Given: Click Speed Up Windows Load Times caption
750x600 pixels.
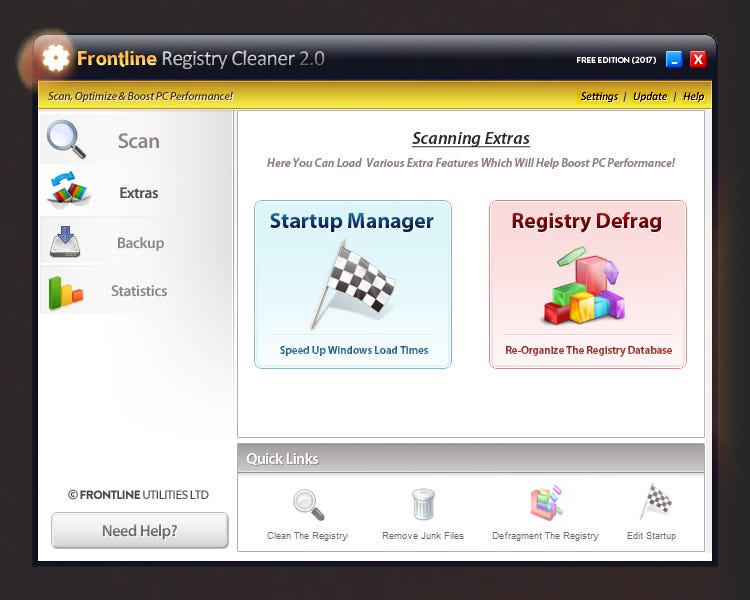Looking at the screenshot, I should coord(353,350).
